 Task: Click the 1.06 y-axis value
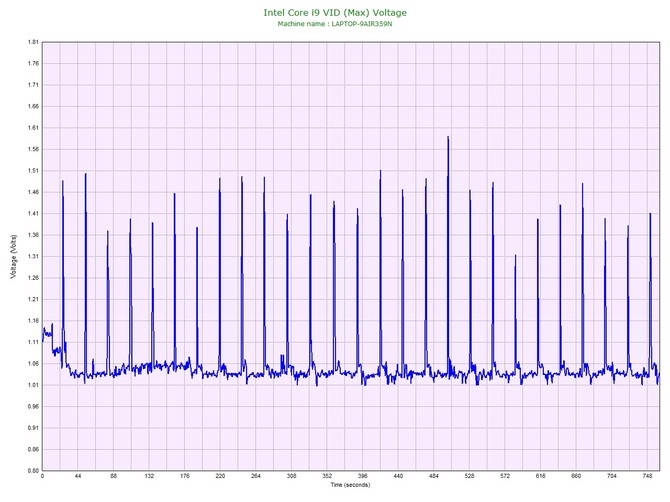tap(33, 364)
